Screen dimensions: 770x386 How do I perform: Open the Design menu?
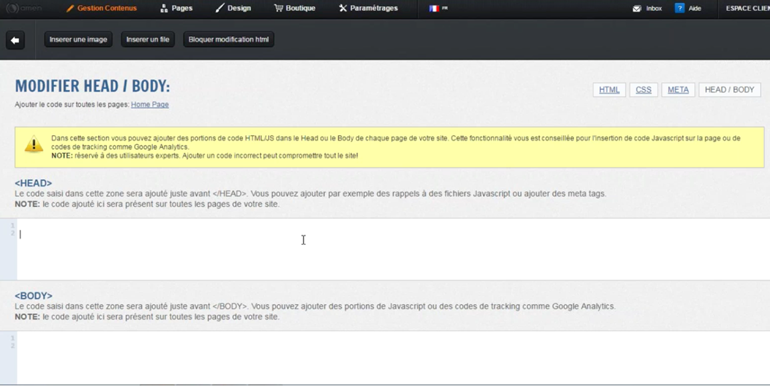233,8
